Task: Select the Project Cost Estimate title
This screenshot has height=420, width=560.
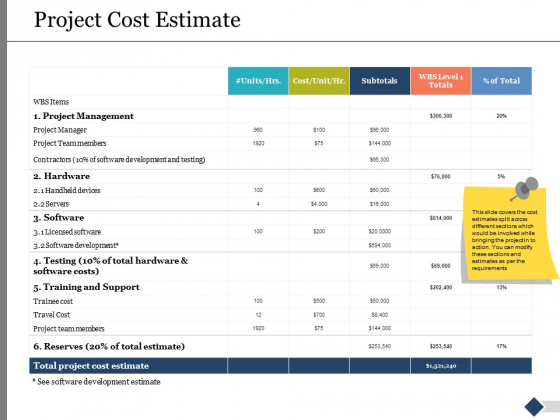Action: pos(137,20)
